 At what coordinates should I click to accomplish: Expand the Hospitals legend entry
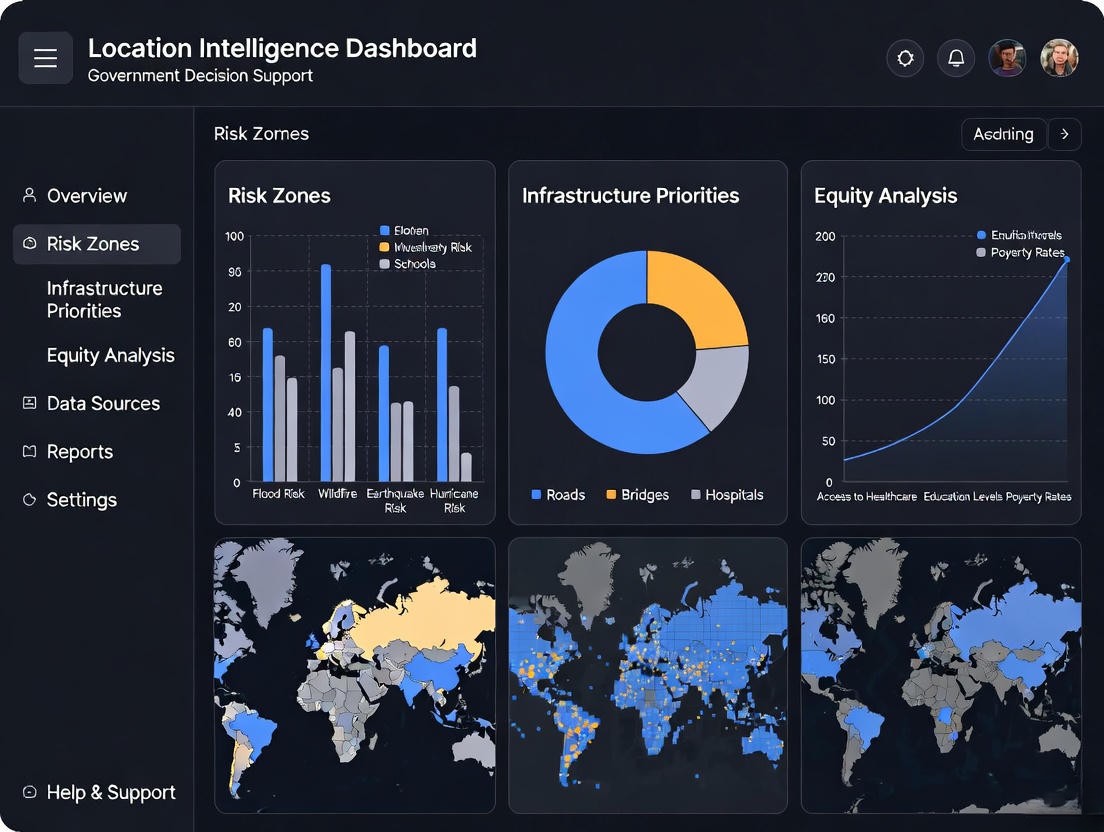[728, 495]
